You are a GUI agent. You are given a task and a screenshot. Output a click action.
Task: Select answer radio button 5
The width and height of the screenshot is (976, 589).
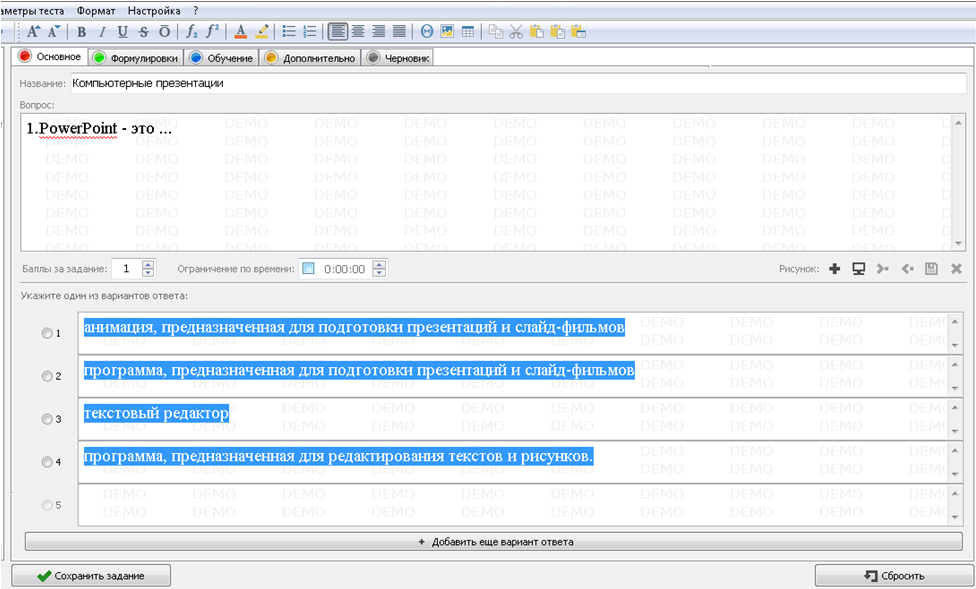pyautogui.click(x=47, y=505)
